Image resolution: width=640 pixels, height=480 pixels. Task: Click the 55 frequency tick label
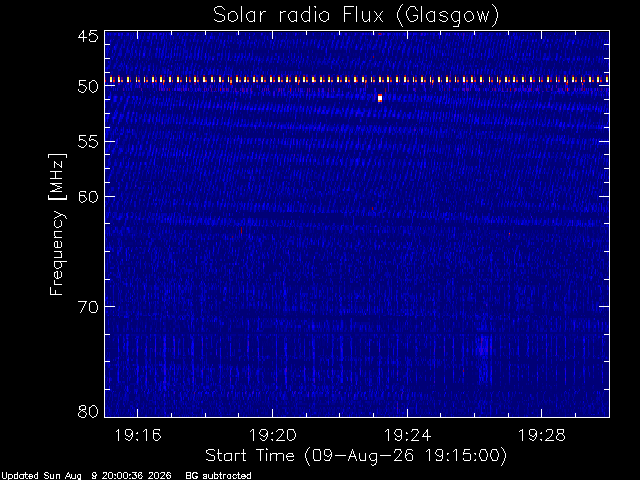coord(88,142)
